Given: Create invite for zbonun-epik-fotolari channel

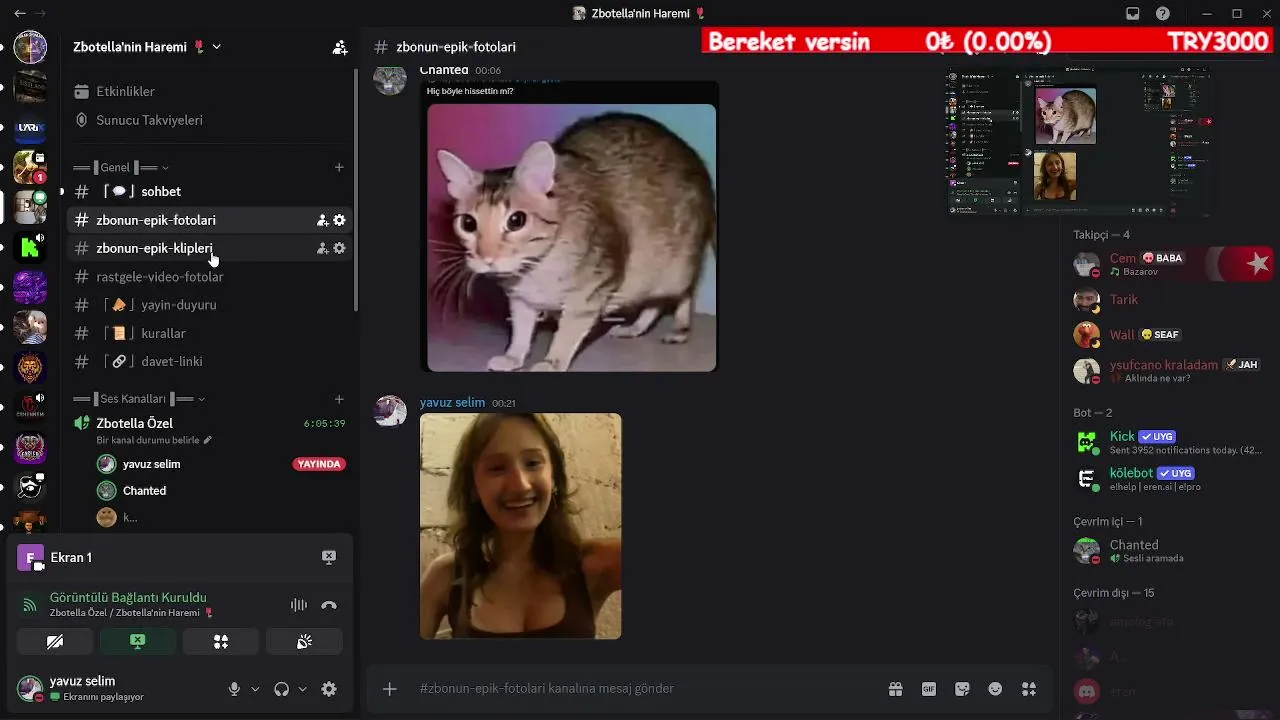Looking at the screenshot, I should click(x=322, y=220).
